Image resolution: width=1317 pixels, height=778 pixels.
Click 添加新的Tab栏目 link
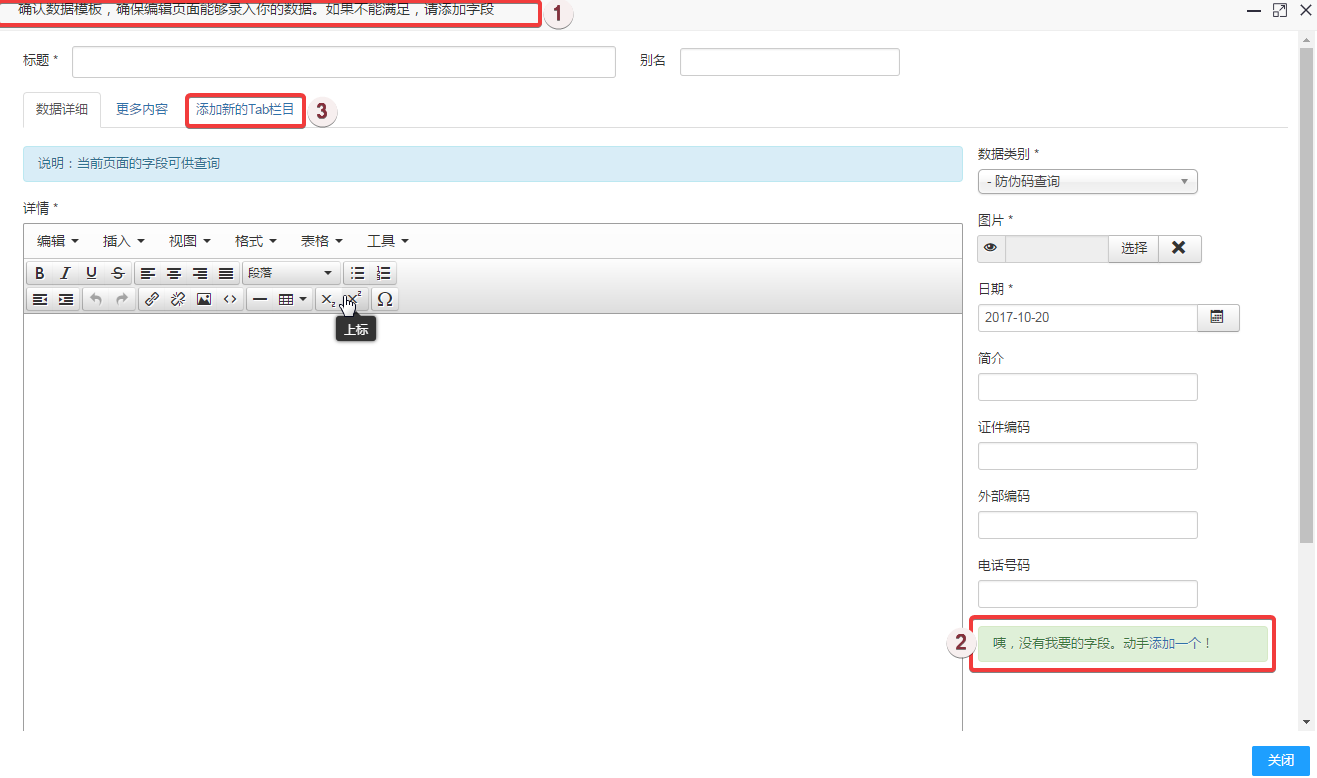246,110
